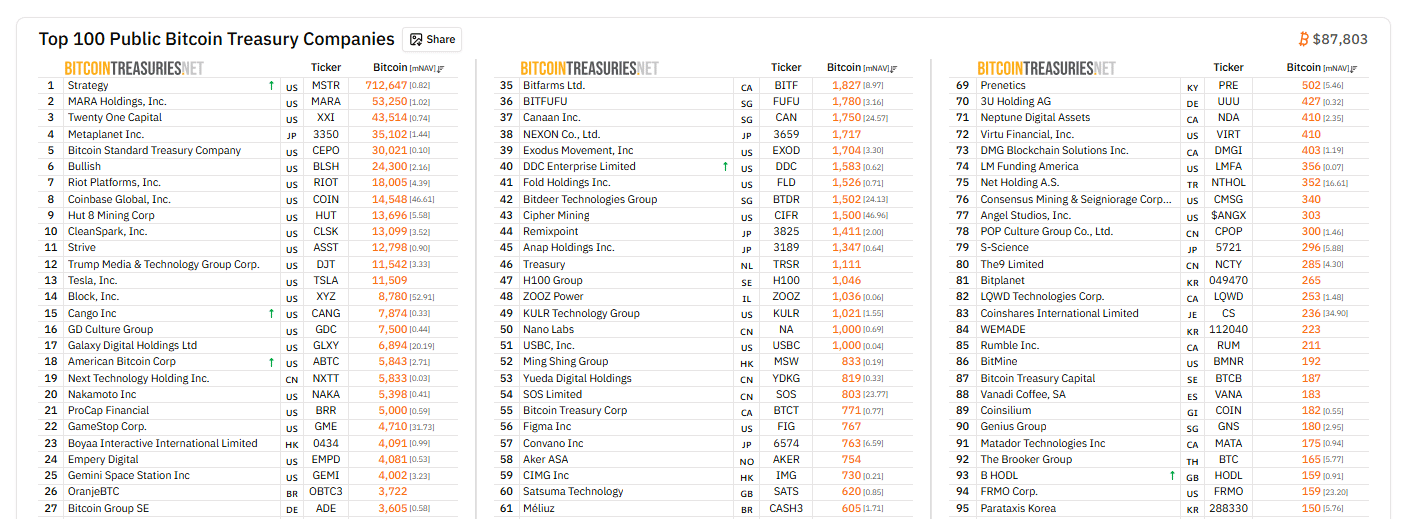This screenshot has height=519, width=1417.
Task: Select the MSTR ticker symbol
Action: click(x=326, y=86)
